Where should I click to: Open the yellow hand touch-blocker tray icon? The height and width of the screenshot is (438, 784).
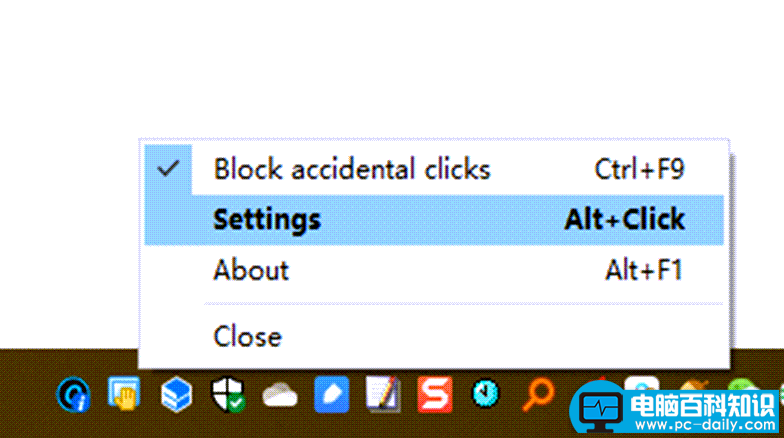tap(124, 394)
